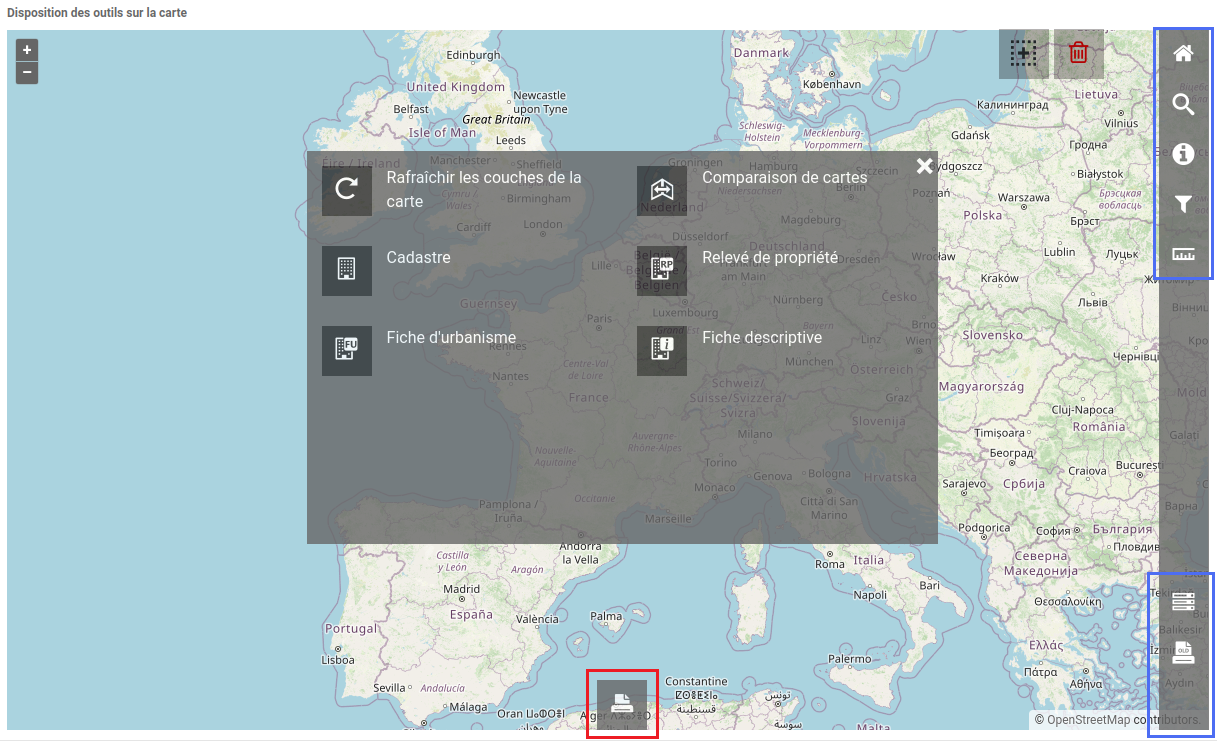Close the tools overlay panel
This screenshot has width=1217, height=741.
pyautogui.click(x=924, y=166)
